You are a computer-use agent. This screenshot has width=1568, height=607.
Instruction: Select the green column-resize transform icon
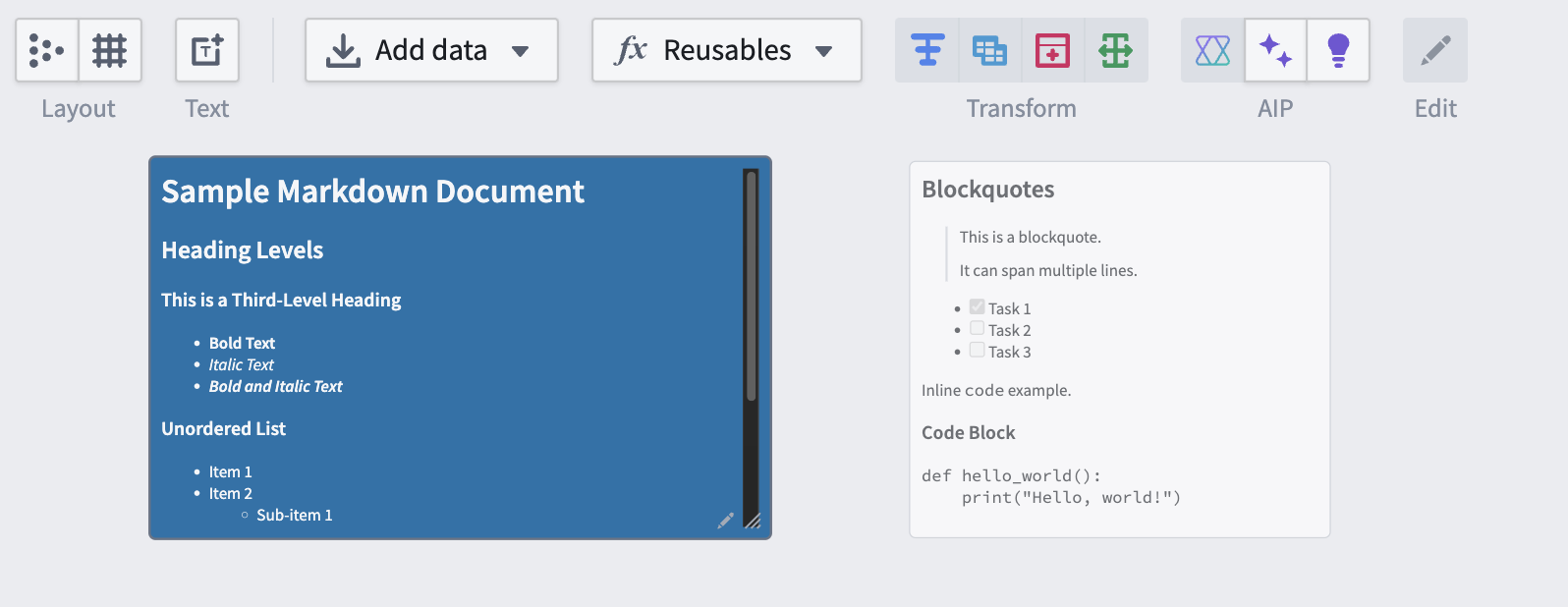pos(1115,50)
